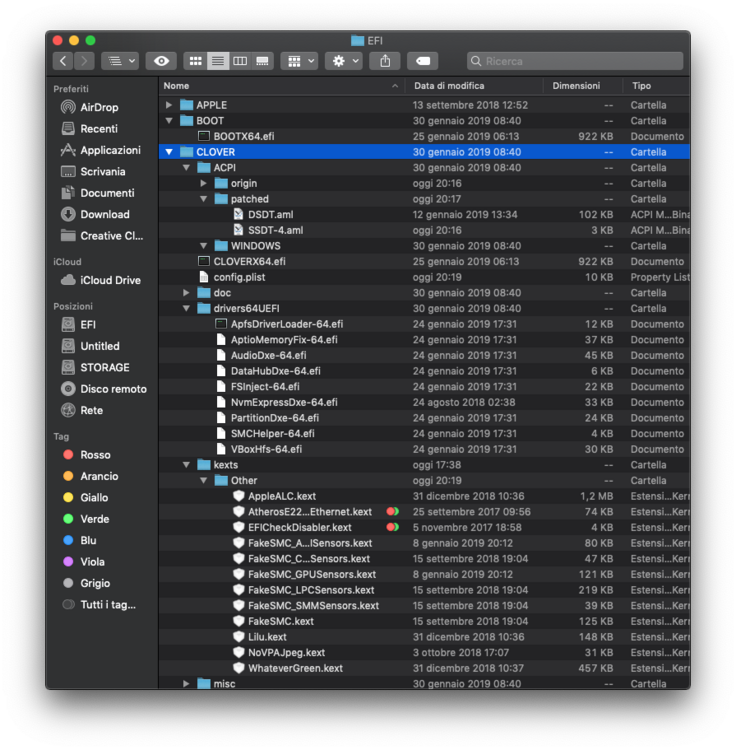Image resolution: width=736 pixels, height=750 pixels.
Task: Click the Edit Tags toolbar button
Action: click(x=422, y=61)
